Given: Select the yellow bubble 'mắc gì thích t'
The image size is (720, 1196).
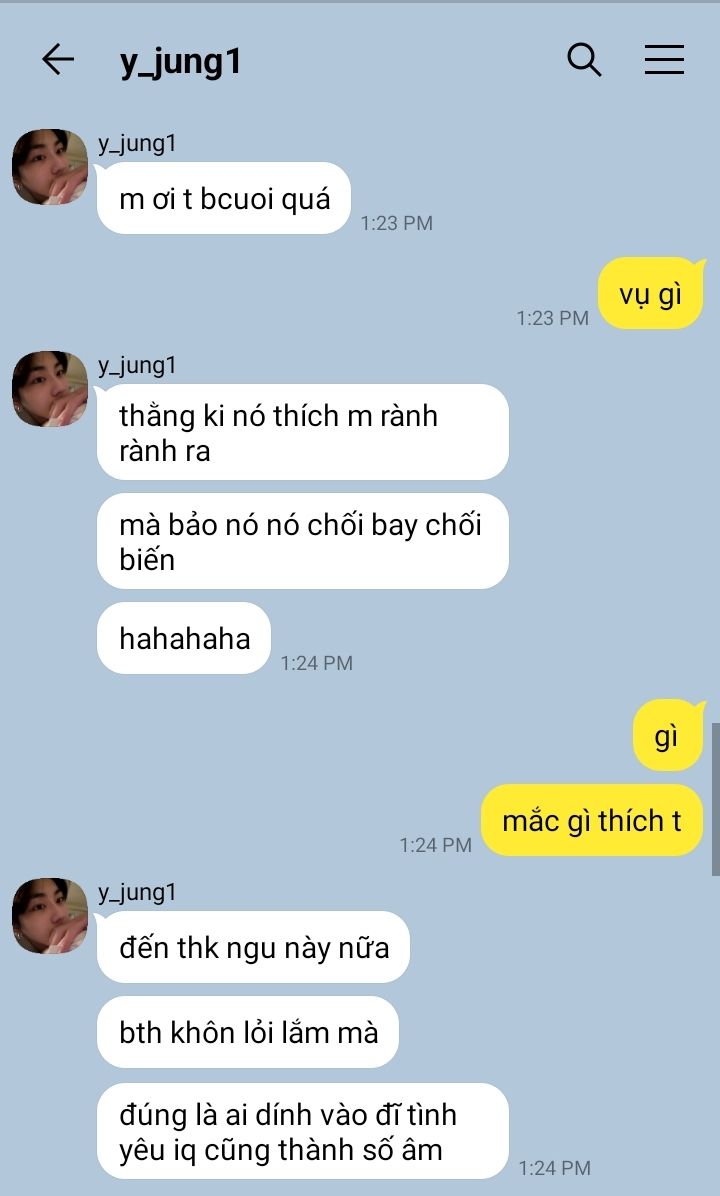Looking at the screenshot, I should [x=592, y=821].
